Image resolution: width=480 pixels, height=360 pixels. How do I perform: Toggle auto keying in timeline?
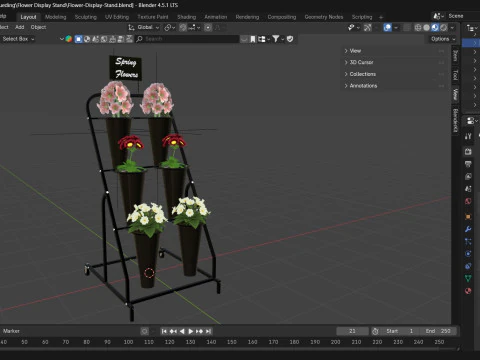[144, 331]
